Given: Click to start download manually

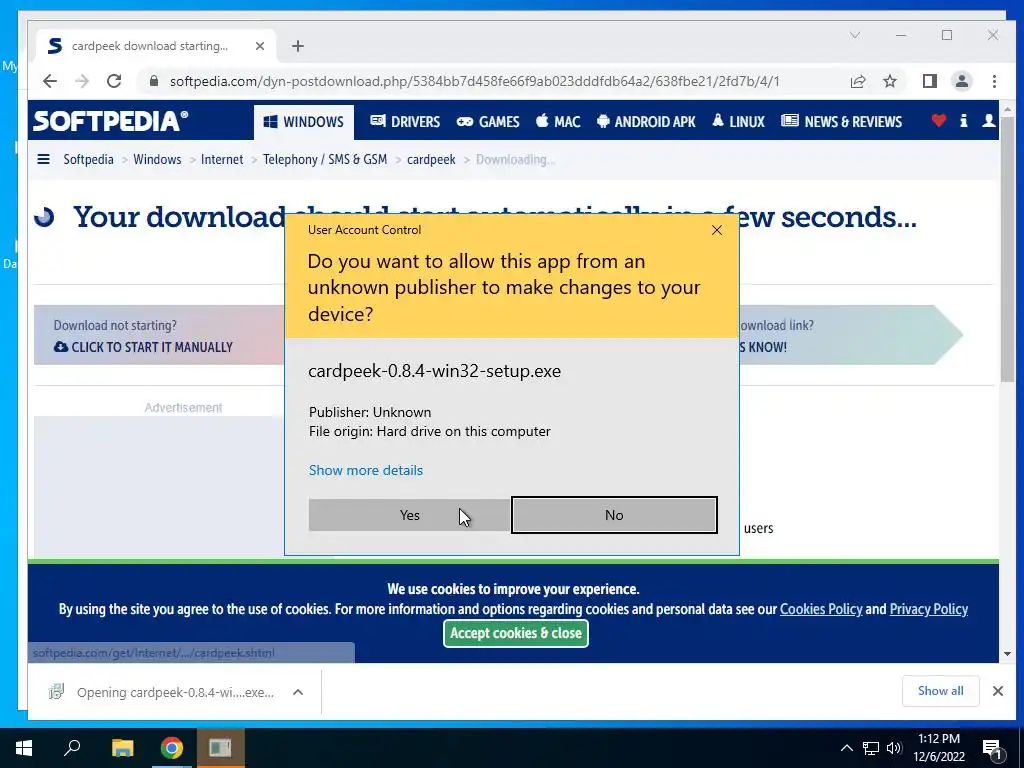Looking at the screenshot, I should [x=143, y=347].
